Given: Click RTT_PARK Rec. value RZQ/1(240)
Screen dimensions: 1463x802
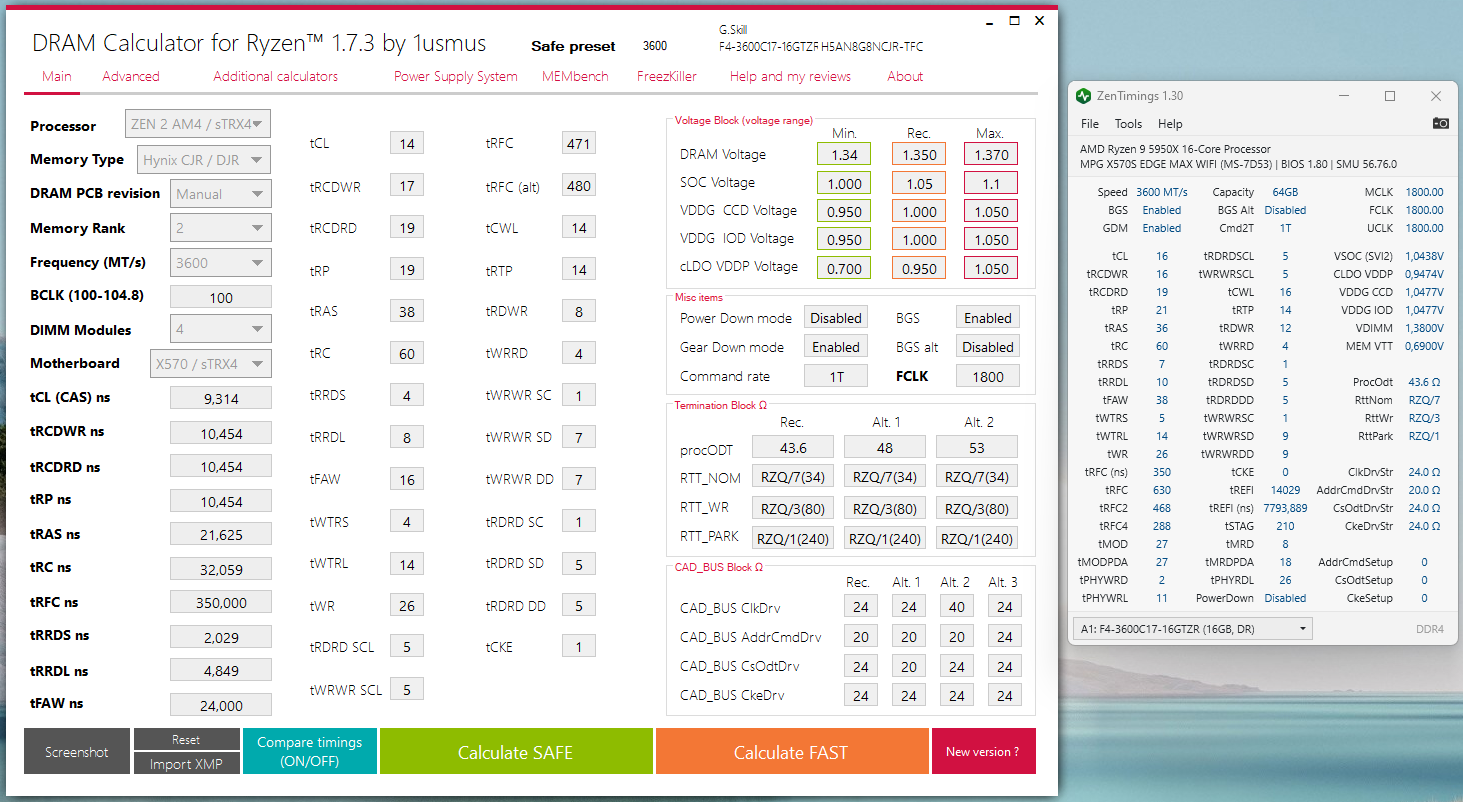Looking at the screenshot, I should coord(793,538).
